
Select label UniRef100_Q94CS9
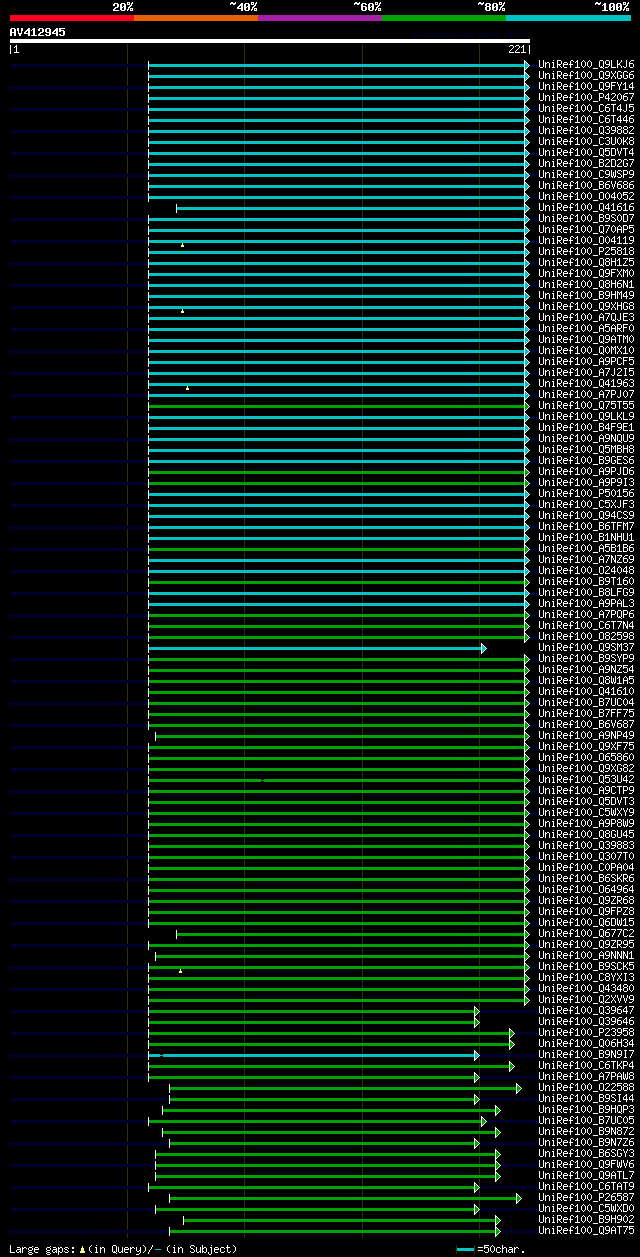(586, 515)
